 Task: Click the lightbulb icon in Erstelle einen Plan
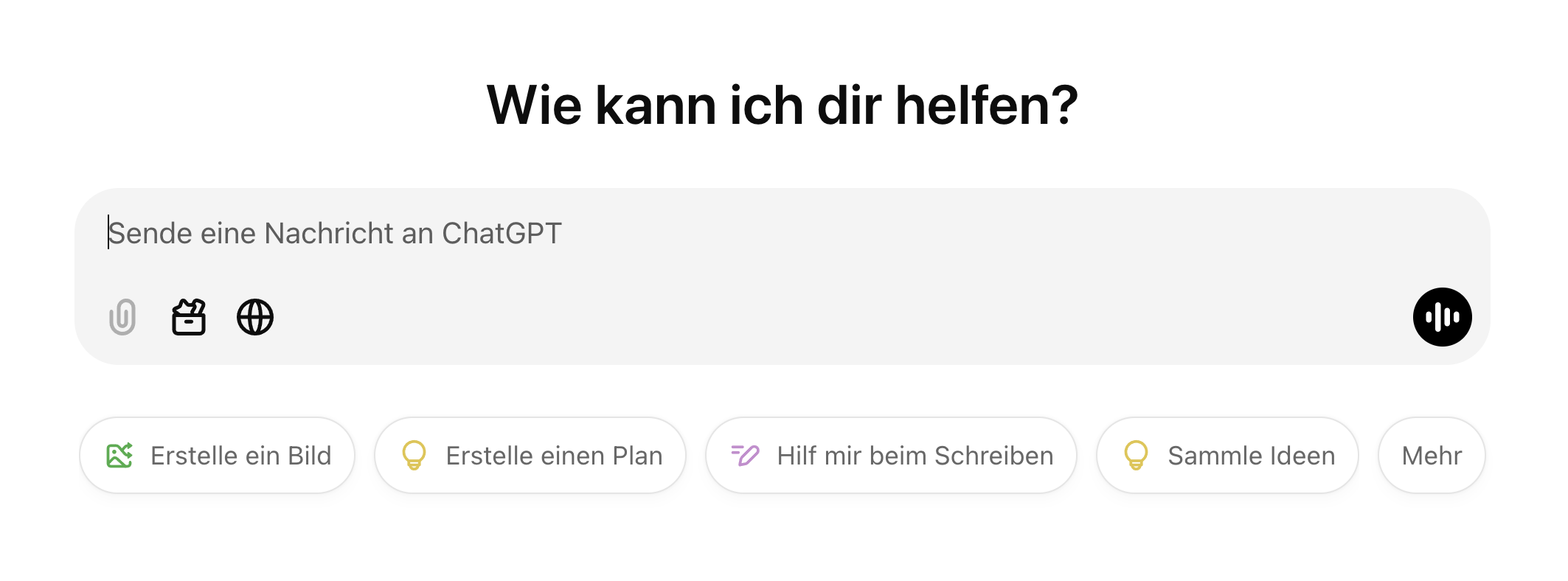414,456
